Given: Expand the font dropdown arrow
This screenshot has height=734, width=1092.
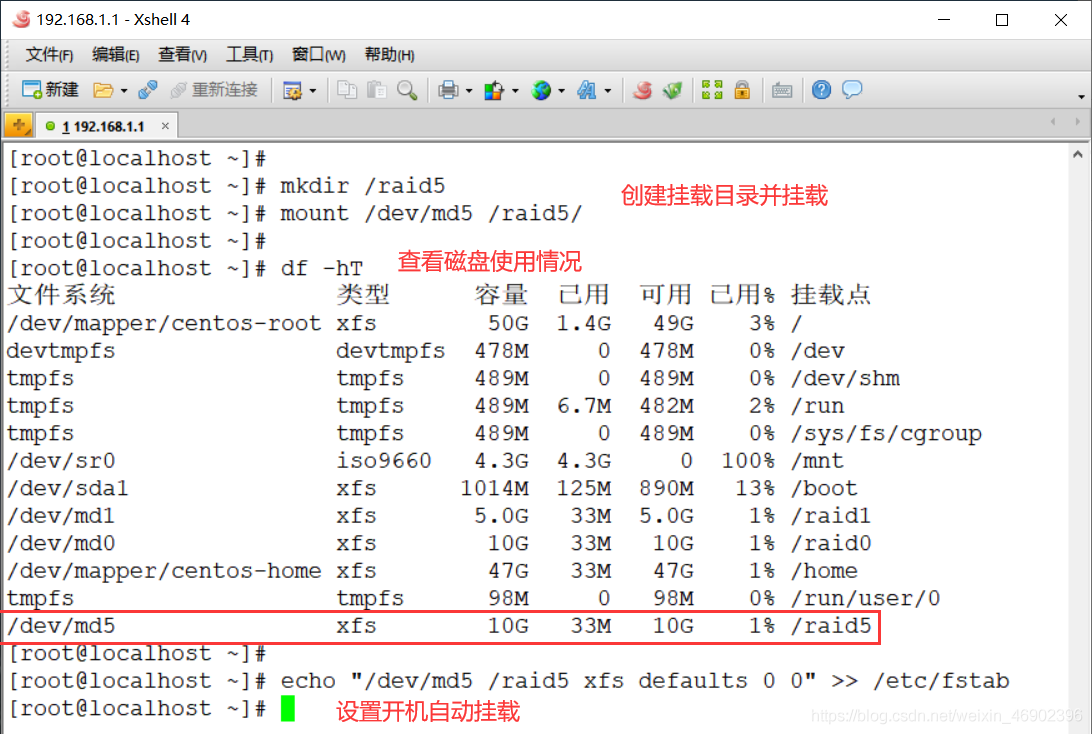Looking at the screenshot, I should click(x=607, y=91).
